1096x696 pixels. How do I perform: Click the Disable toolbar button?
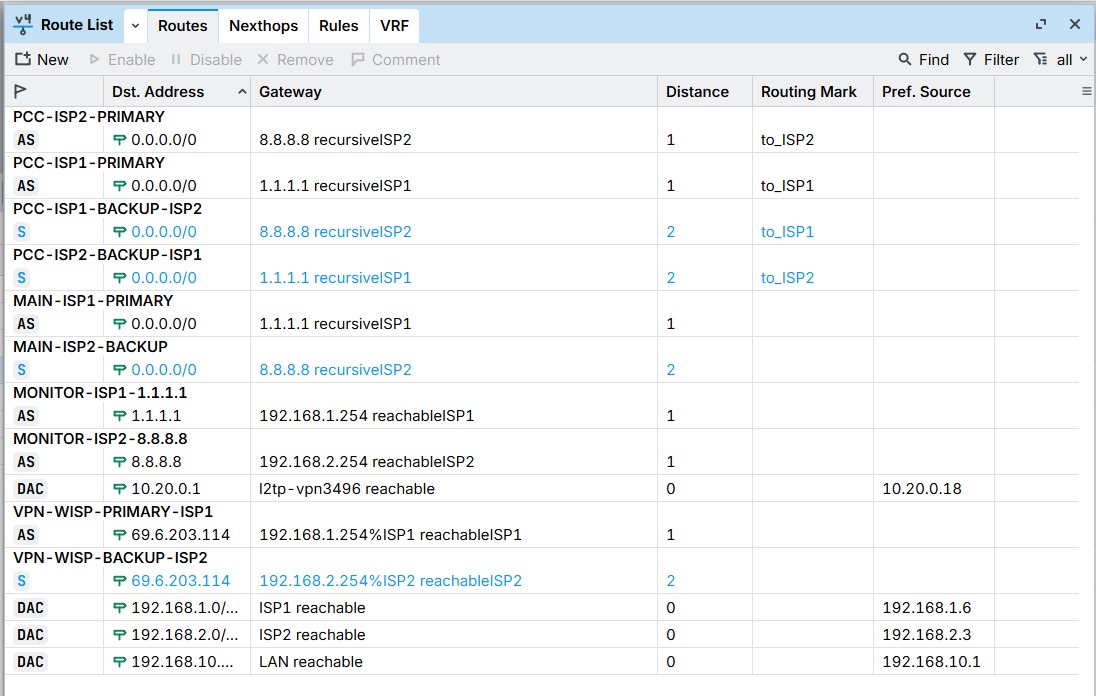click(206, 59)
